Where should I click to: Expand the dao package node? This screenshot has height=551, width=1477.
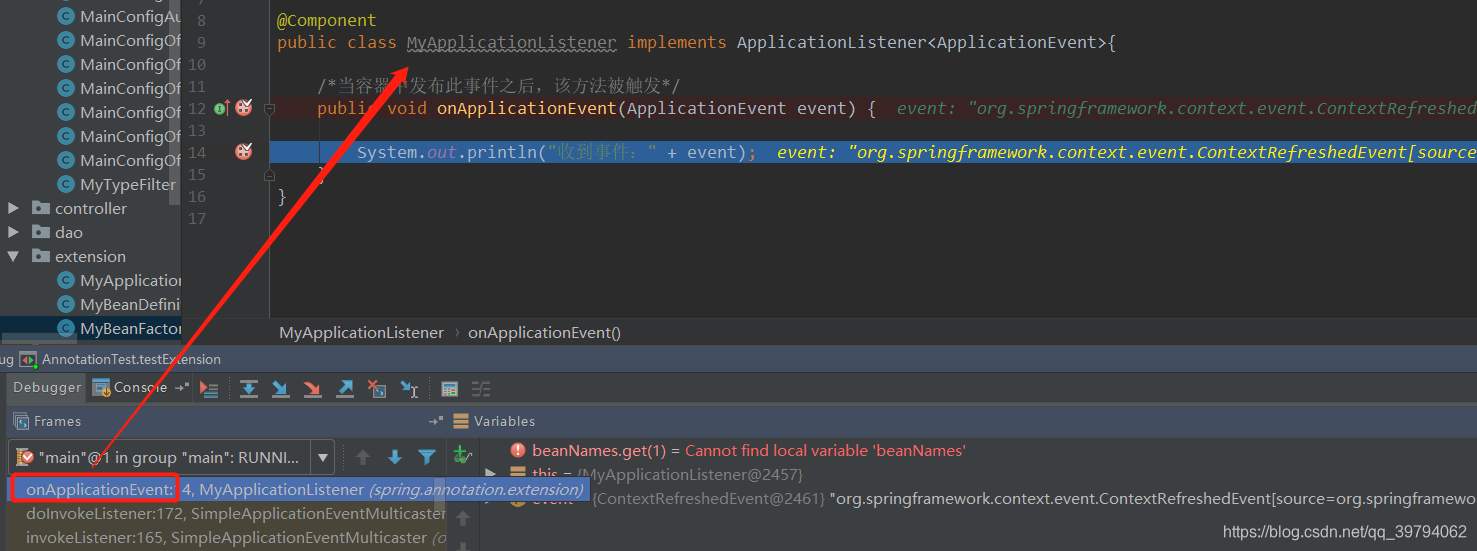coord(13,232)
